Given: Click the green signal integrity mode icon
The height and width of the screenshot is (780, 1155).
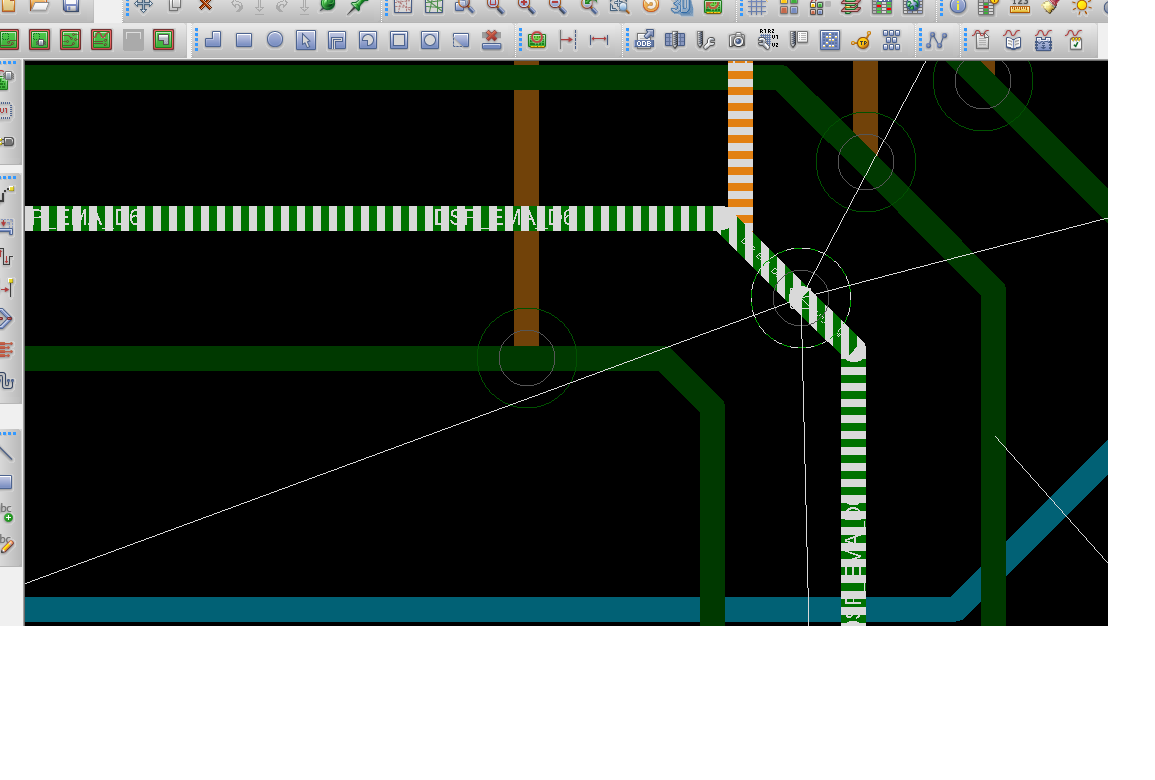Looking at the screenshot, I should point(102,40).
